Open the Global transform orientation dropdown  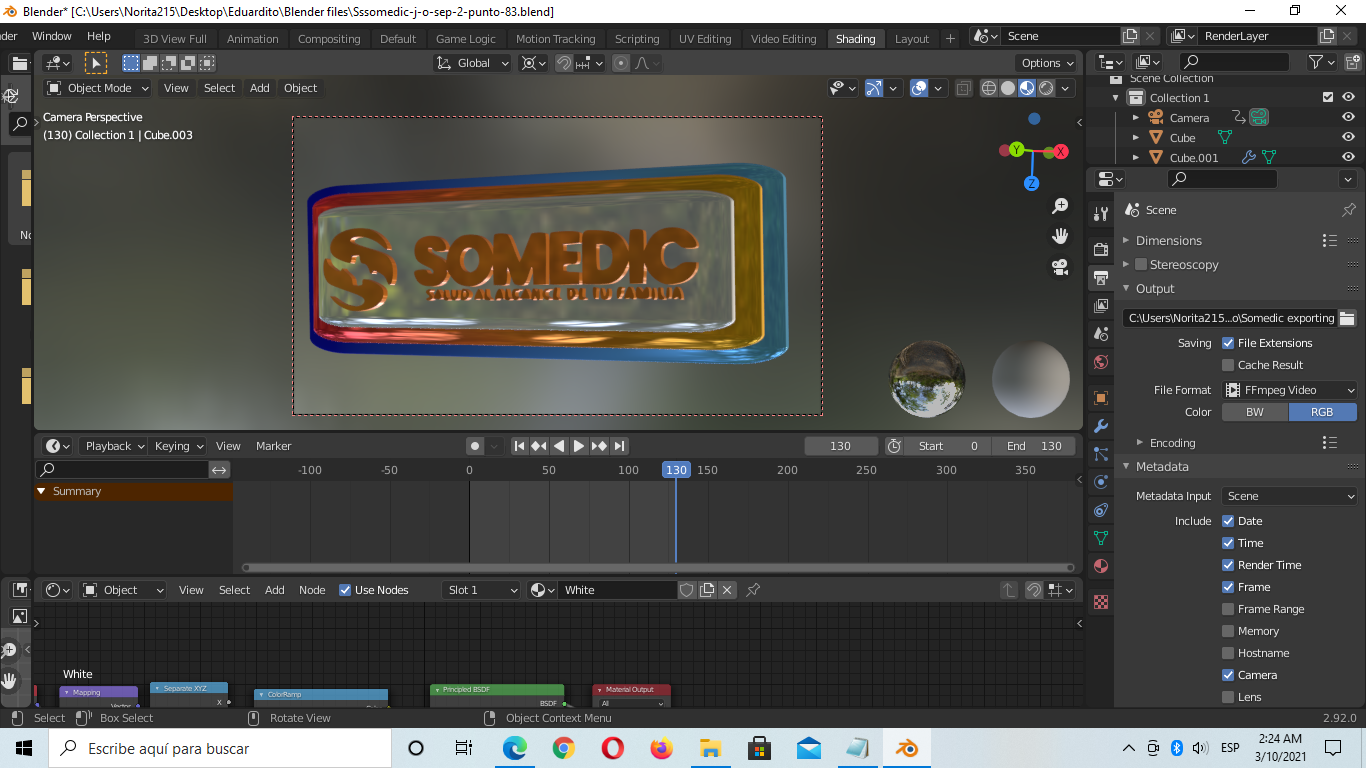(x=472, y=63)
